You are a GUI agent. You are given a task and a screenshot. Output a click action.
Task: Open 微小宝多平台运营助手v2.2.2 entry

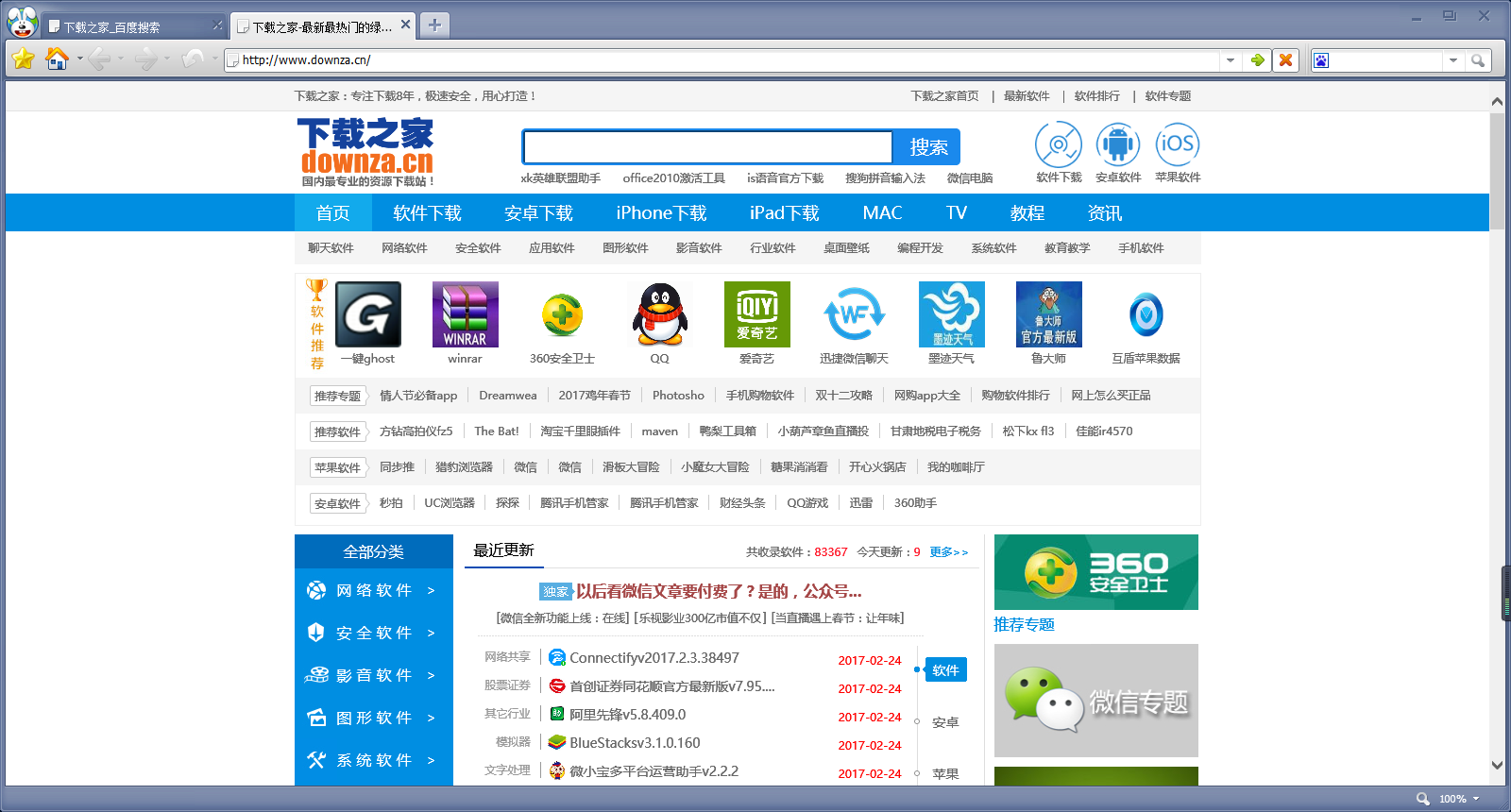point(654,771)
